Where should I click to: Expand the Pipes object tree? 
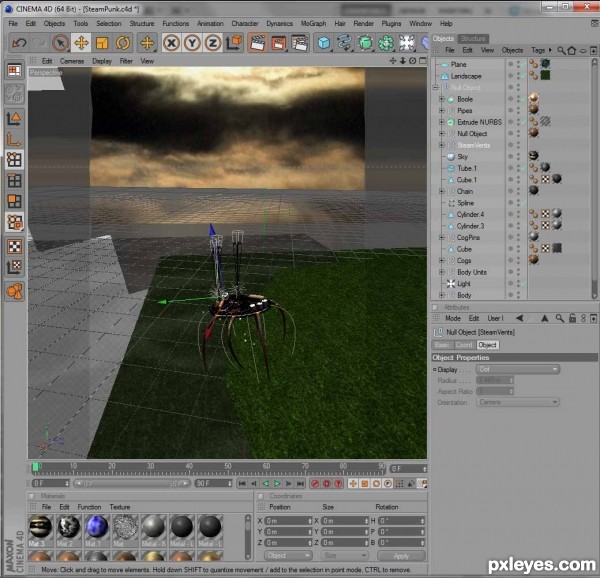(441, 111)
